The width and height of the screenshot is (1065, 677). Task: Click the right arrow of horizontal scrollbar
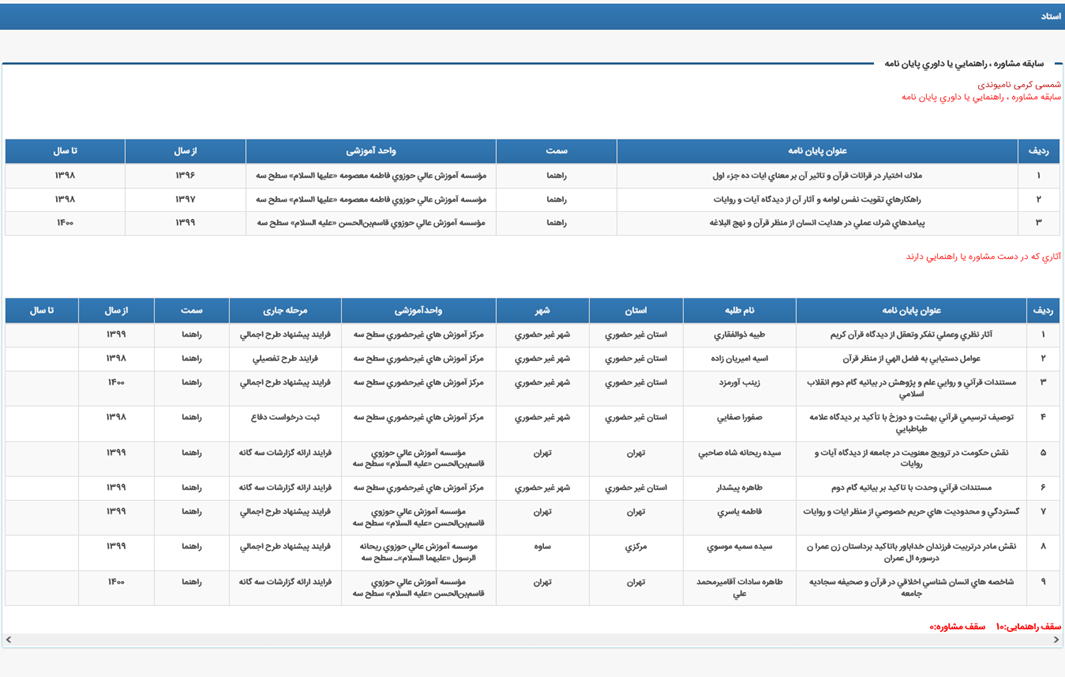[x=1056, y=640]
